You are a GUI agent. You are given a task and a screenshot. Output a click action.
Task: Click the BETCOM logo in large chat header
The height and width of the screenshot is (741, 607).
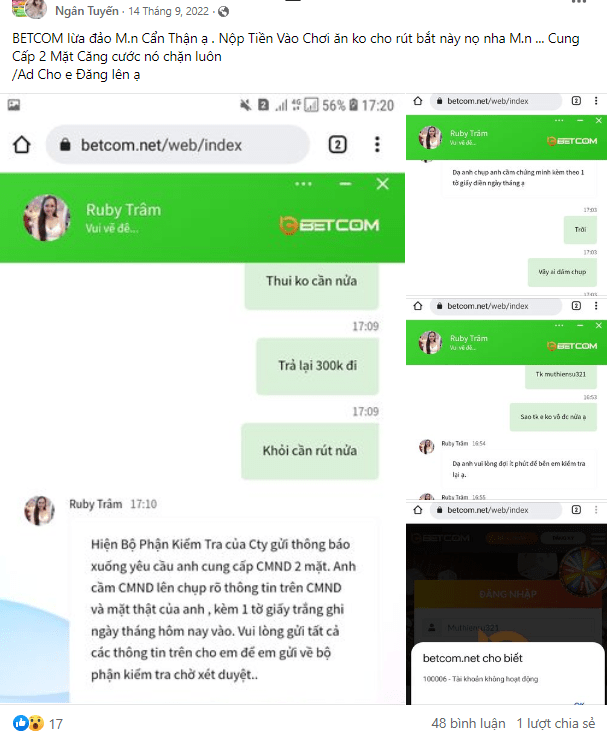pos(329,225)
